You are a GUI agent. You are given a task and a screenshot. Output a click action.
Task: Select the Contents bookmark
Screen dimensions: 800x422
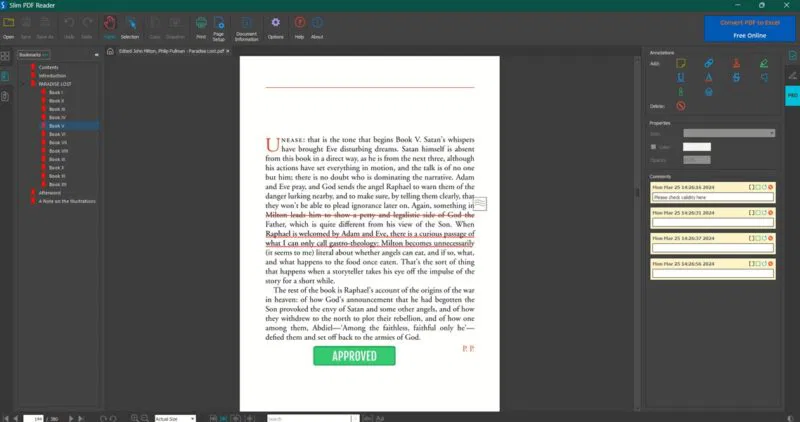click(x=48, y=67)
